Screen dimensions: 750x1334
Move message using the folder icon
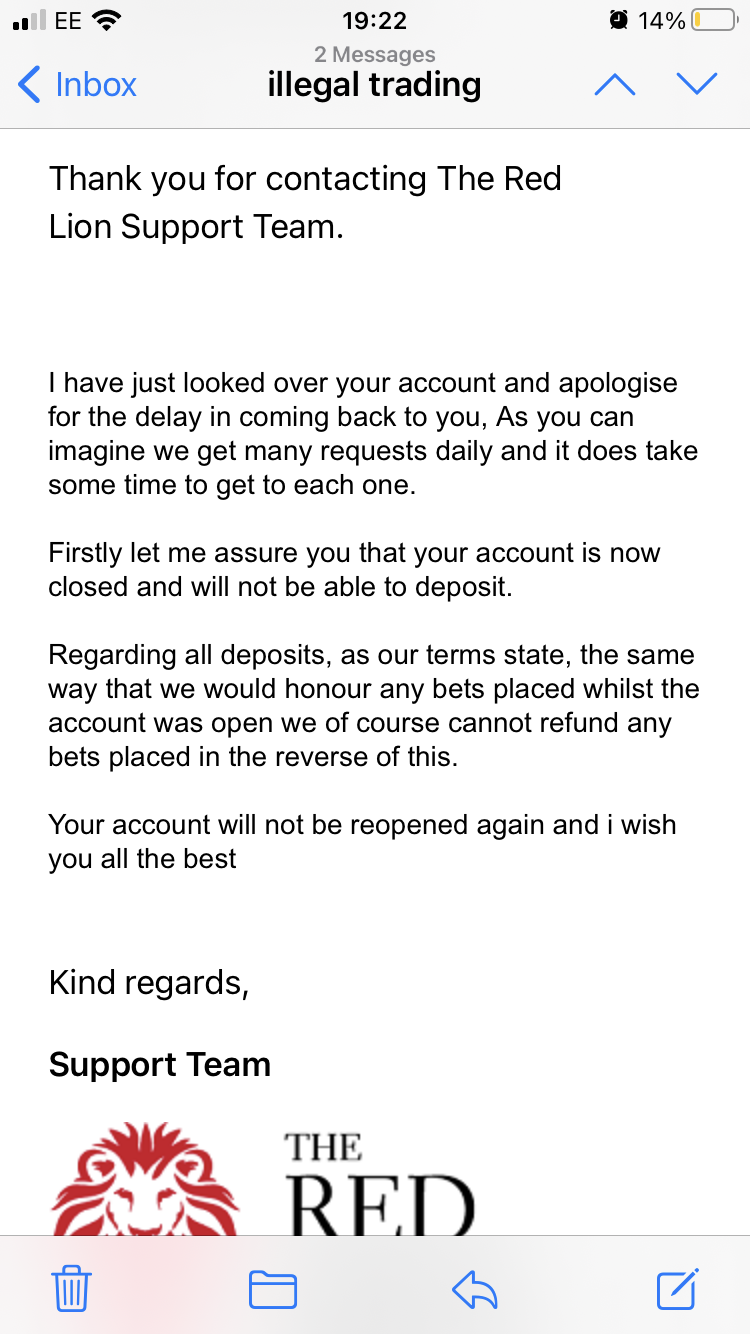click(273, 1289)
